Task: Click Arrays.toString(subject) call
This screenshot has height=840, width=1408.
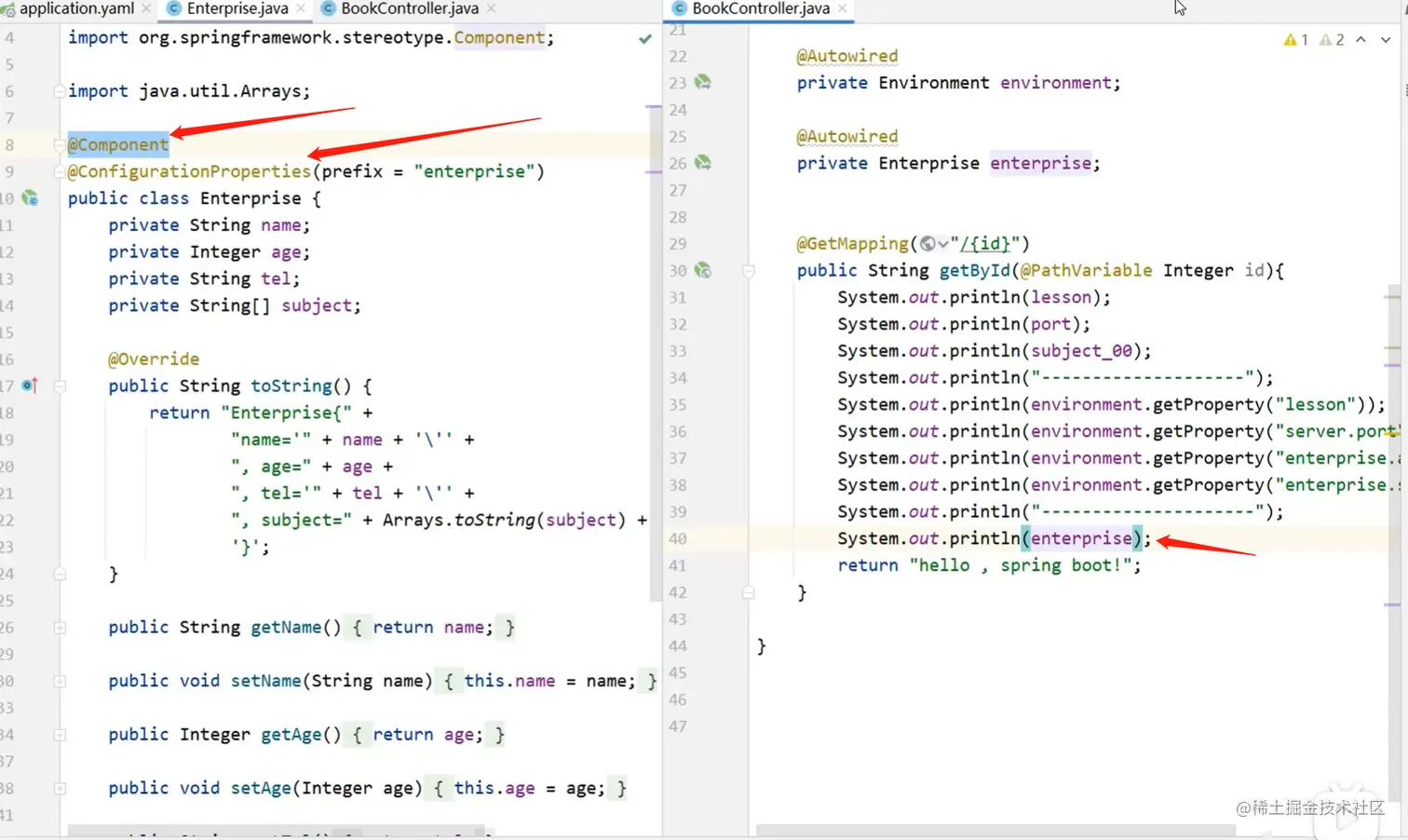Action: click(504, 520)
